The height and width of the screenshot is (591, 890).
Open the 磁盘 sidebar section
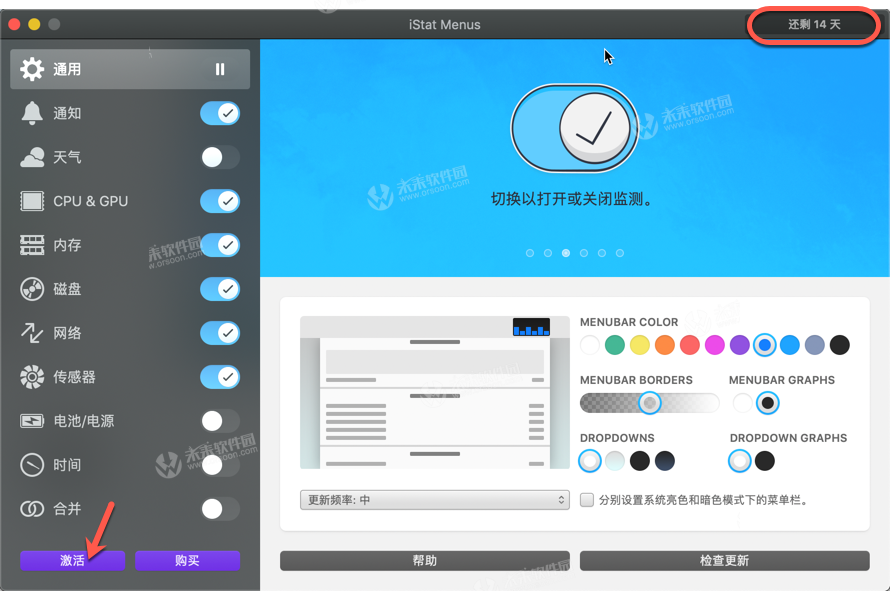(x=130, y=289)
